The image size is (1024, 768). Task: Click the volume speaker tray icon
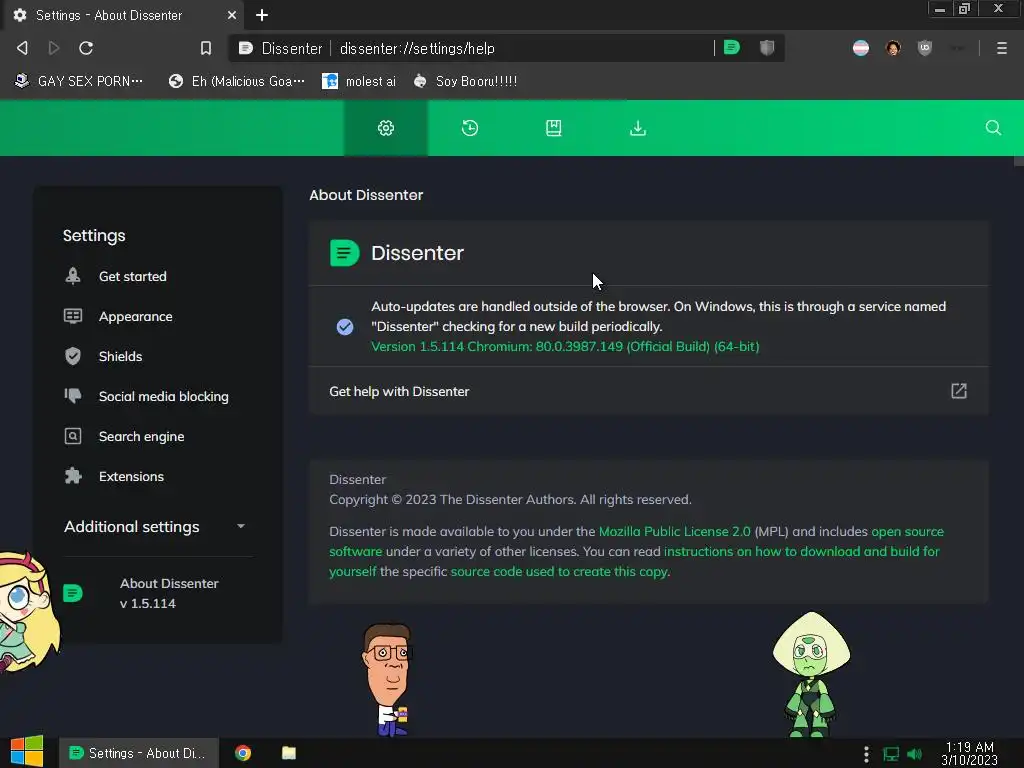point(914,754)
